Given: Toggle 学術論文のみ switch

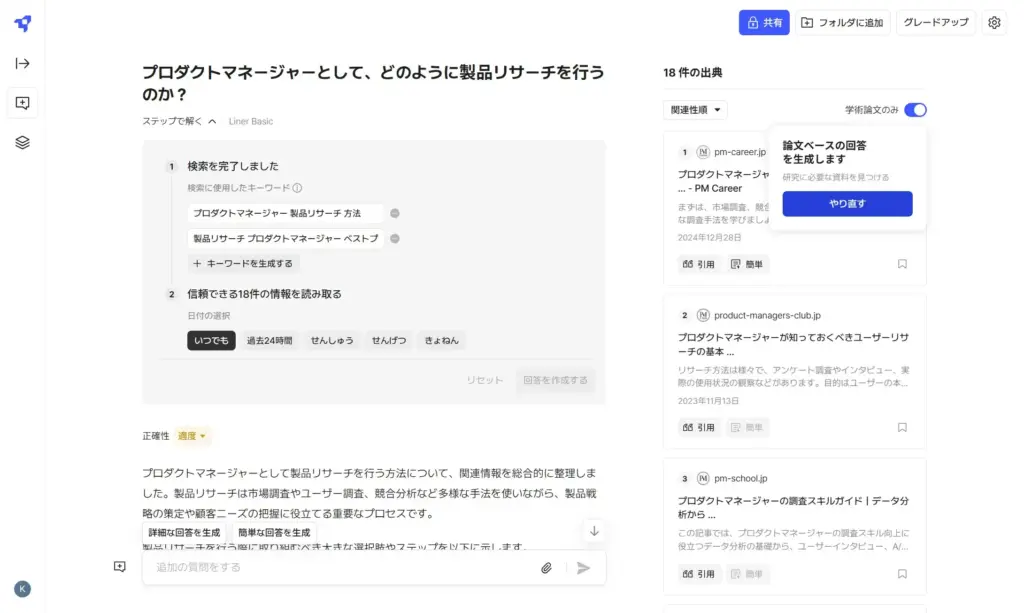Looking at the screenshot, I should pos(915,110).
